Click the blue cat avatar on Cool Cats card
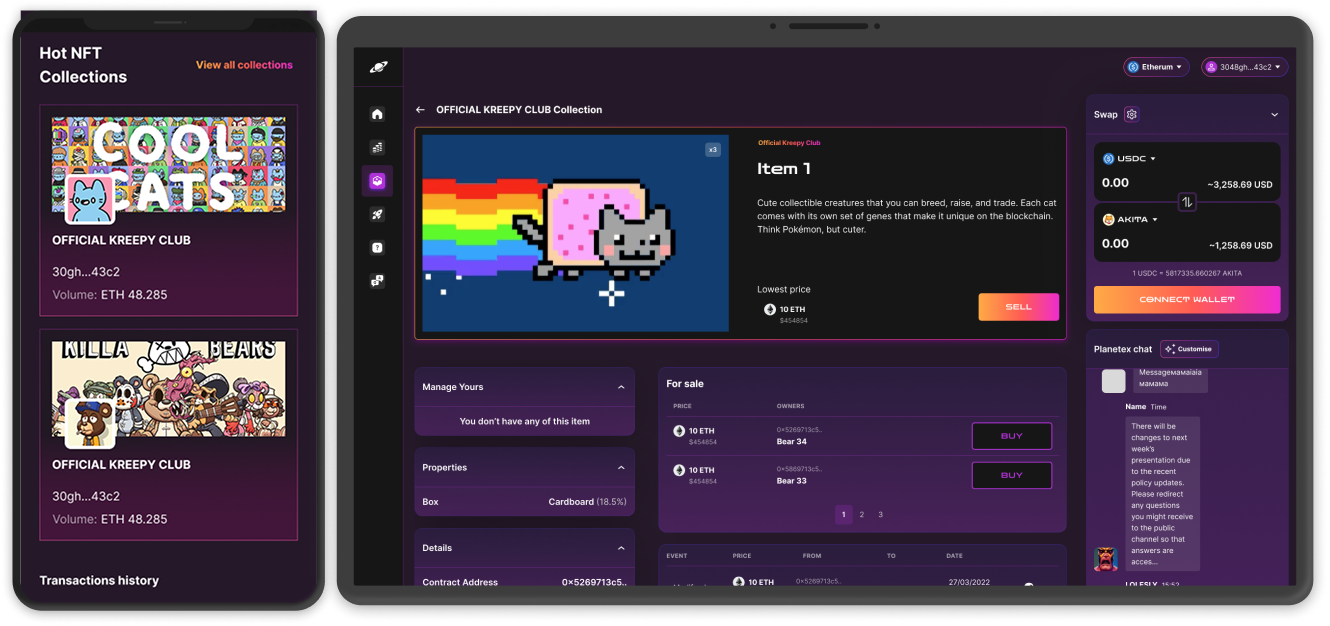The image size is (1330, 626). pyautogui.click(x=90, y=198)
